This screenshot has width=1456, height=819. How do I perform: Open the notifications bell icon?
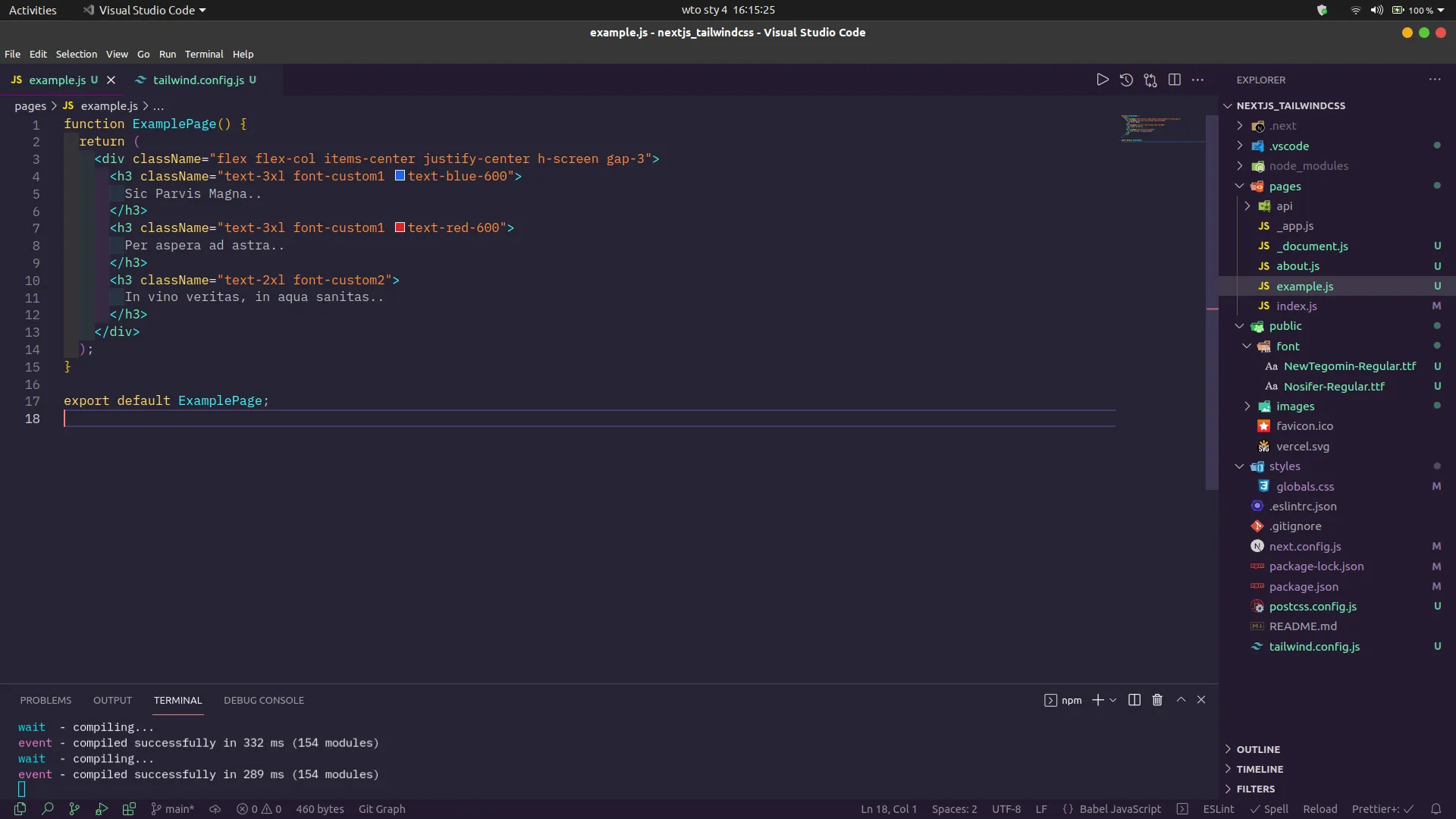coord(1436,809)
